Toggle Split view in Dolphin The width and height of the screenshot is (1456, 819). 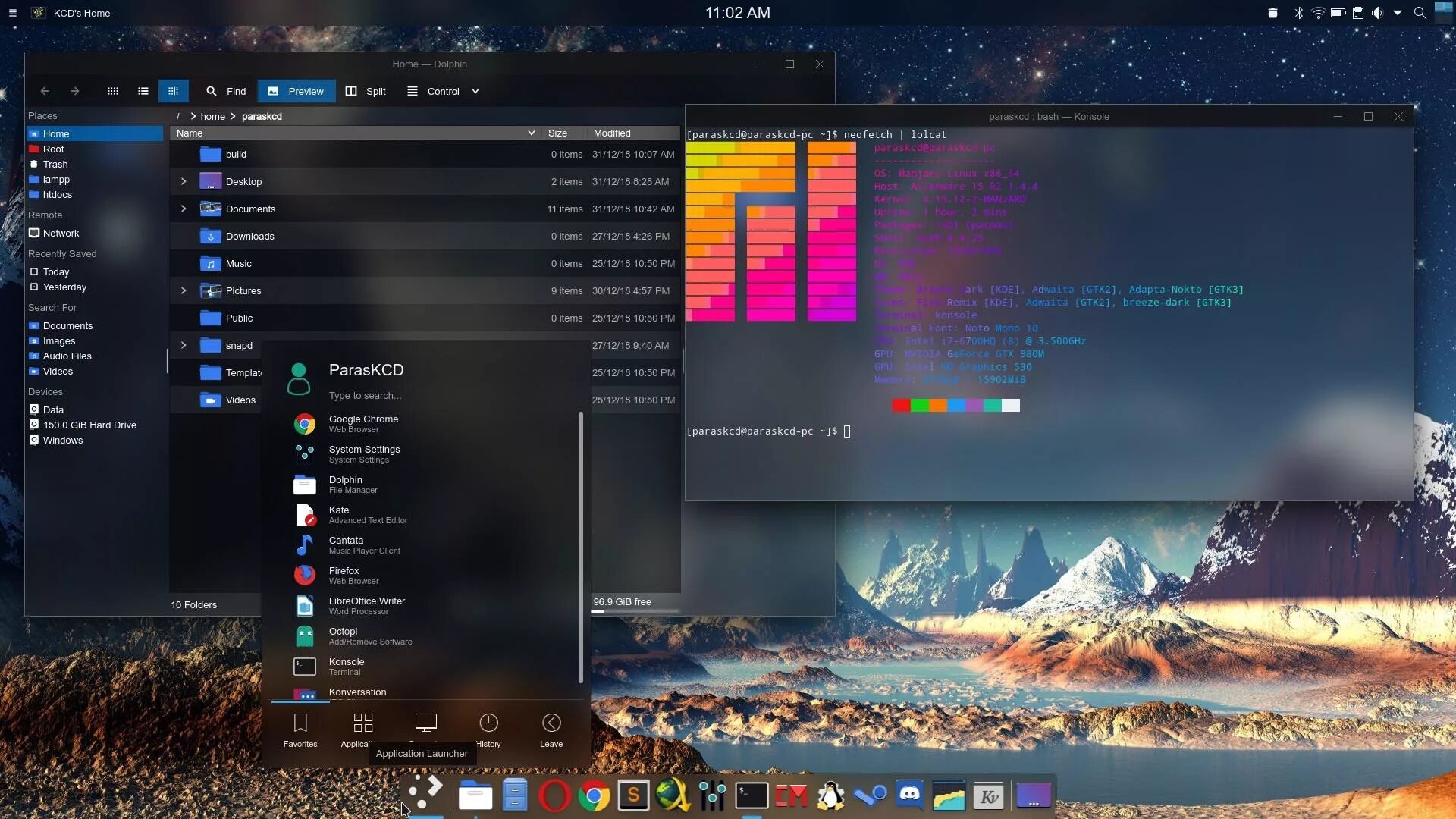(366, 91)
